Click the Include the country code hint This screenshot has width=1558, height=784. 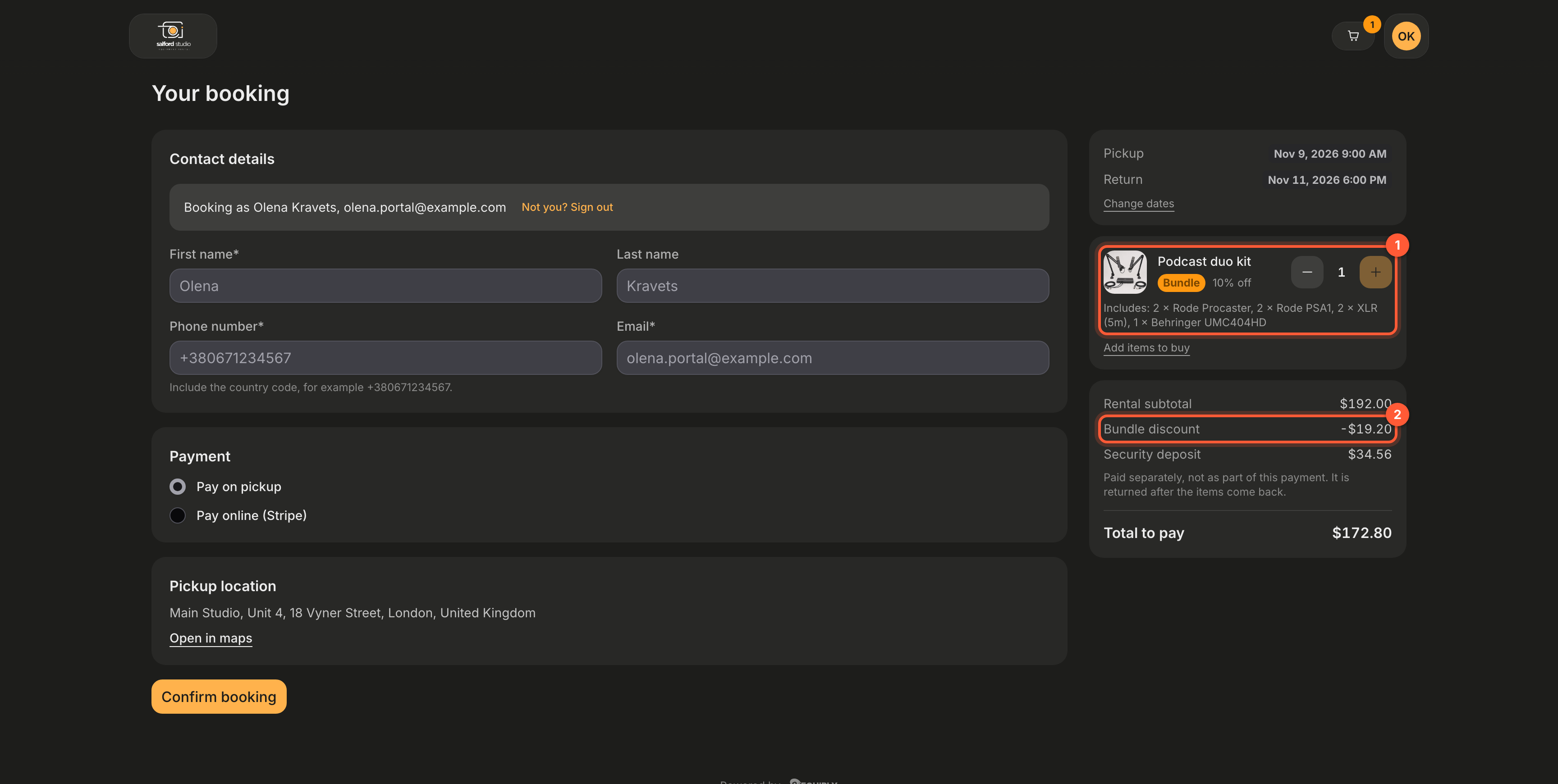pos(310,387)
